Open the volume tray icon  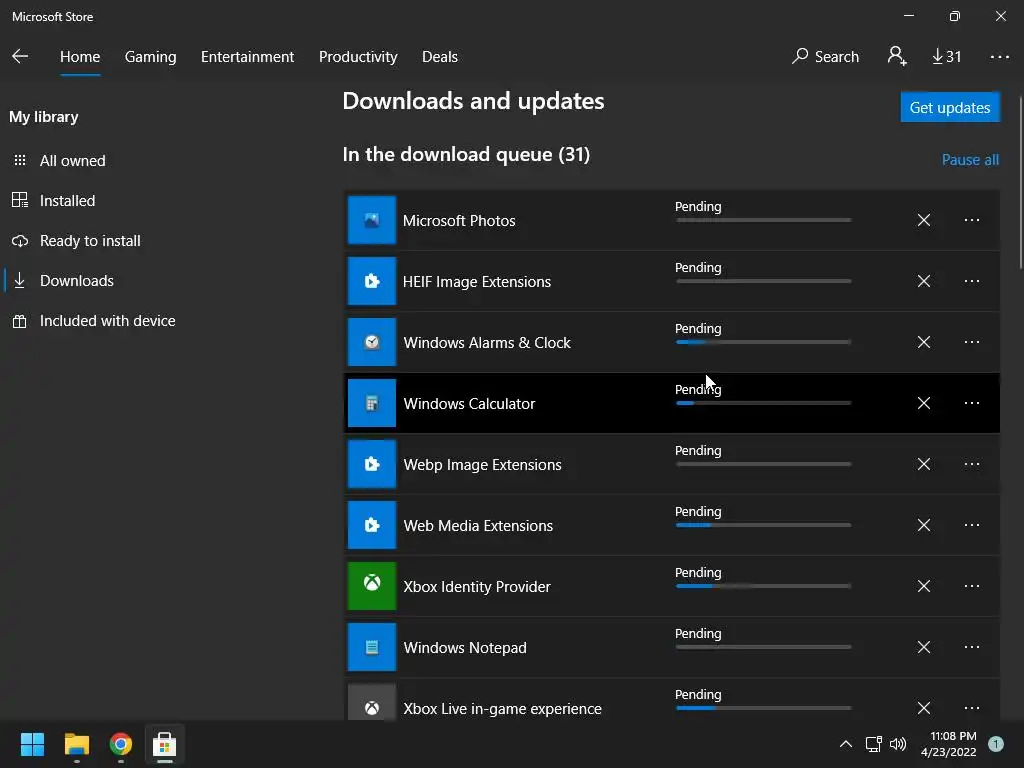(899, 744)
